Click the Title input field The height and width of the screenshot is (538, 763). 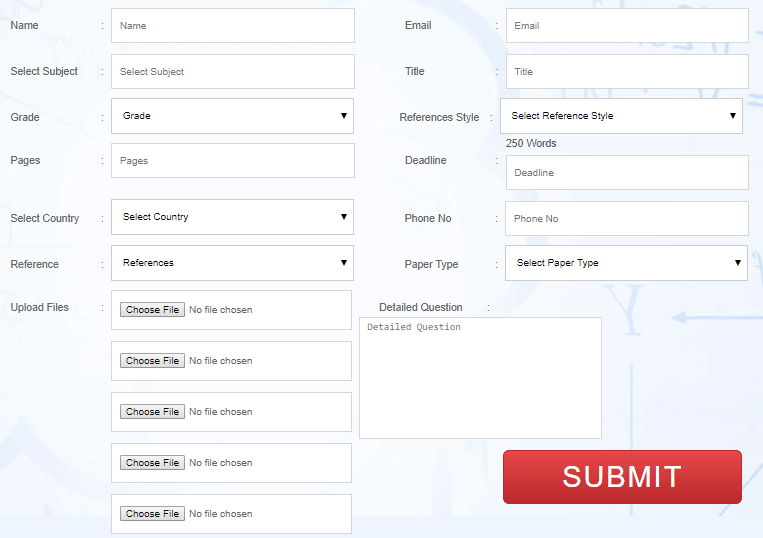[x=627, y=72]
